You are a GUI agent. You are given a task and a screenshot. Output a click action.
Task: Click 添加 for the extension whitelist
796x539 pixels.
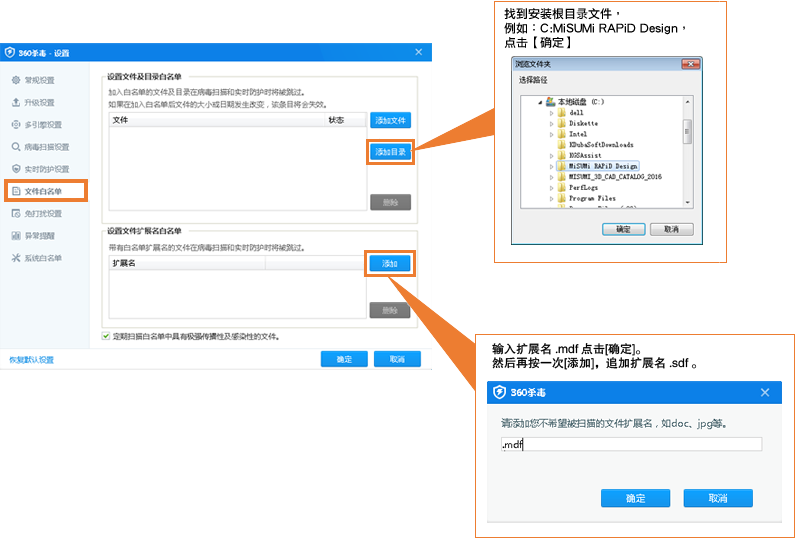(390, 263)
